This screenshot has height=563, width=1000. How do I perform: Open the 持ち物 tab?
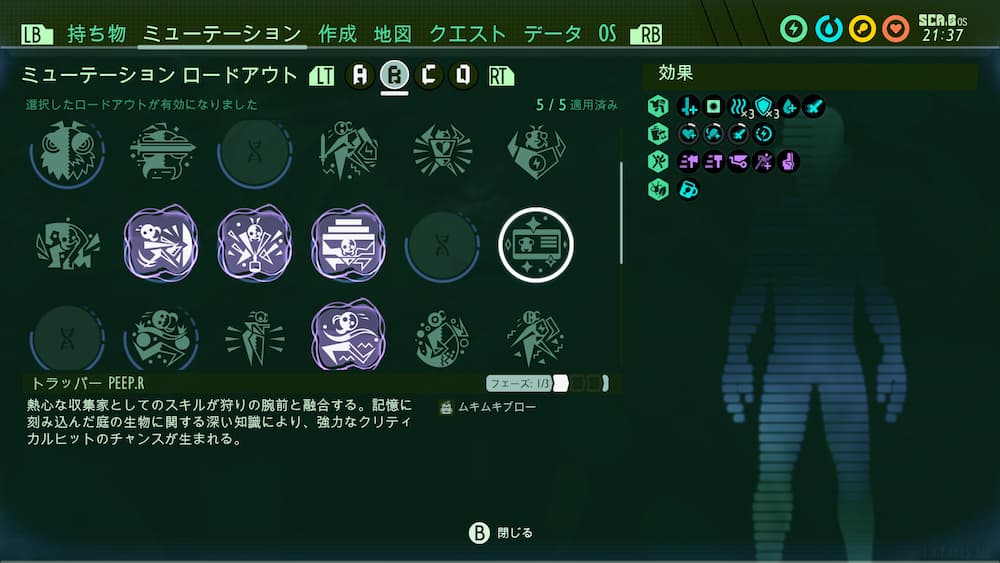[x=96, y=34]
